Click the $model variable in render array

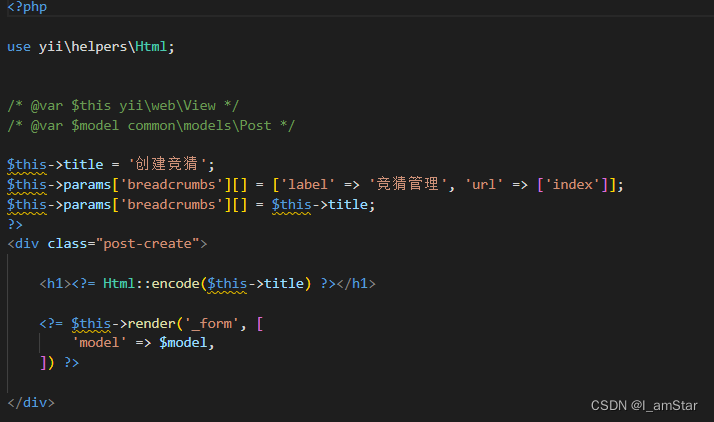coord(183,342)
